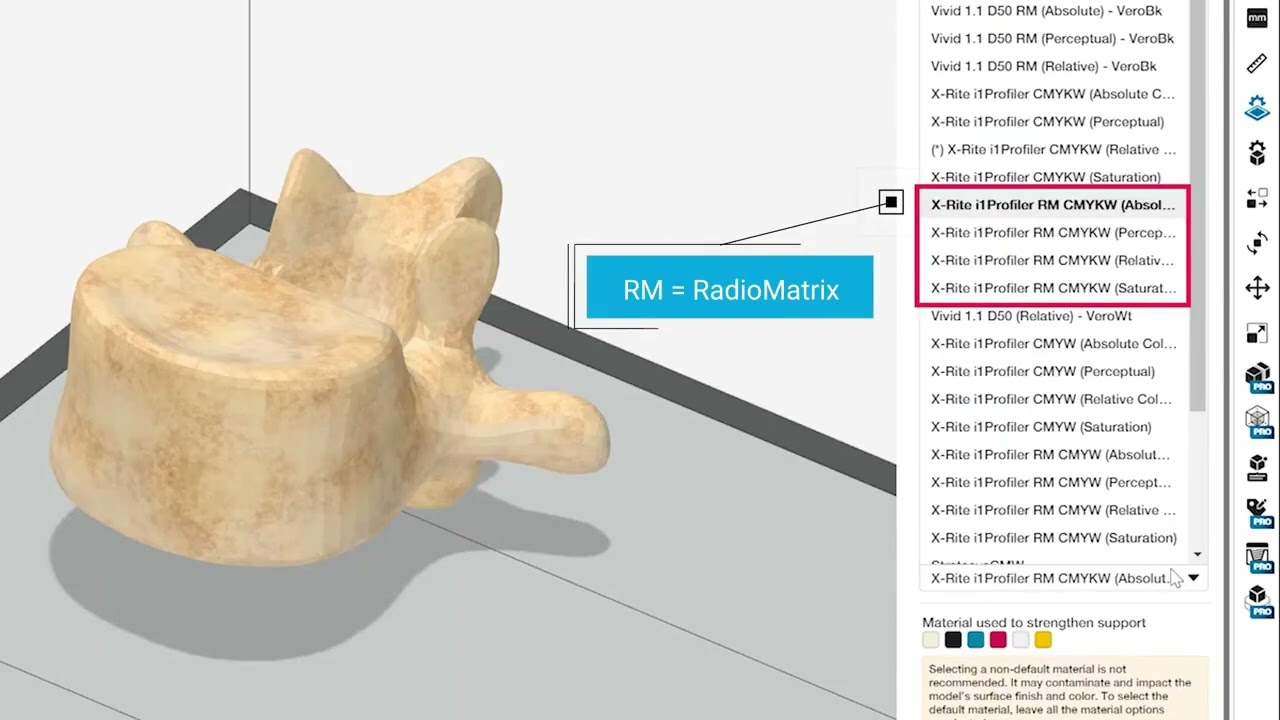
Task: Click the arrange objects arrows icon
Action: point(1257,198)
